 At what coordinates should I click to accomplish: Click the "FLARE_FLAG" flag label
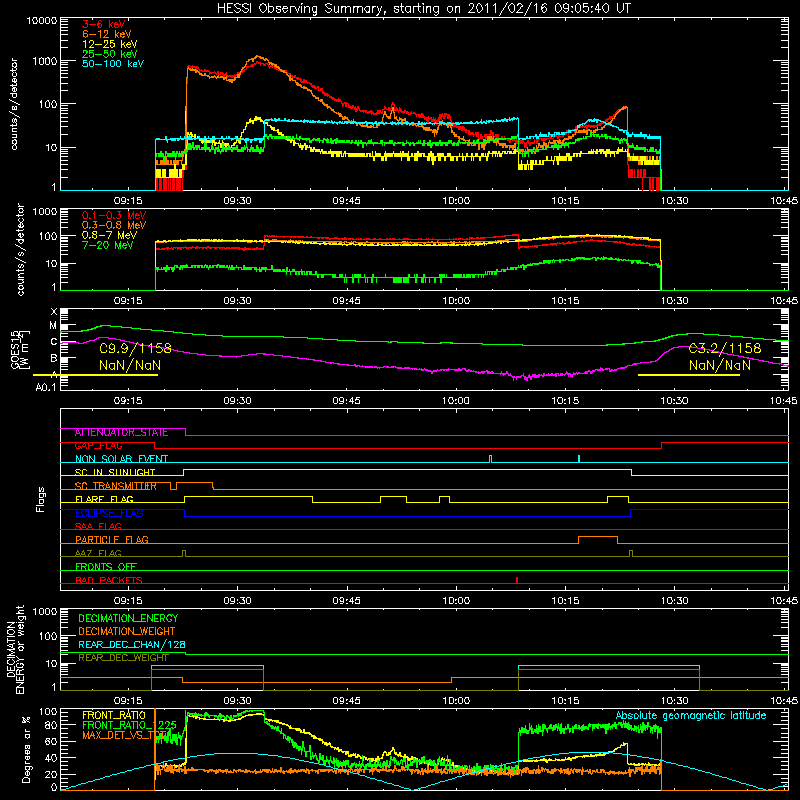104,499
